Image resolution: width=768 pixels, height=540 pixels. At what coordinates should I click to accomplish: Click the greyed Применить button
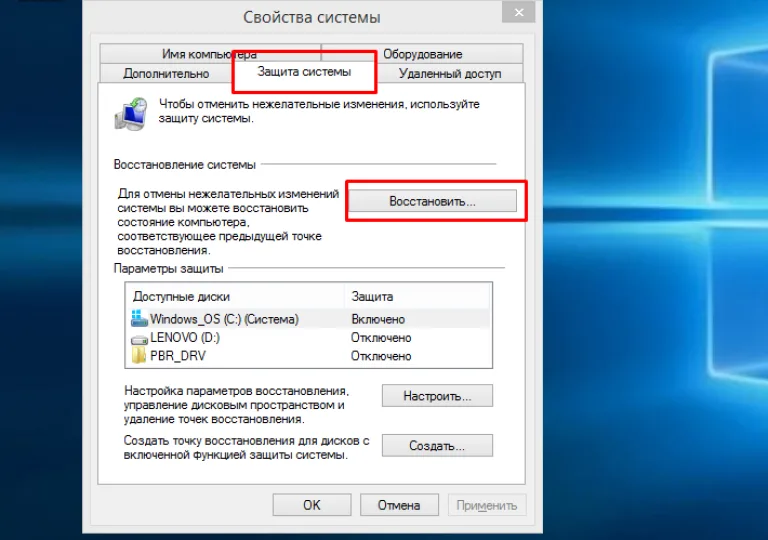point(487,505)
